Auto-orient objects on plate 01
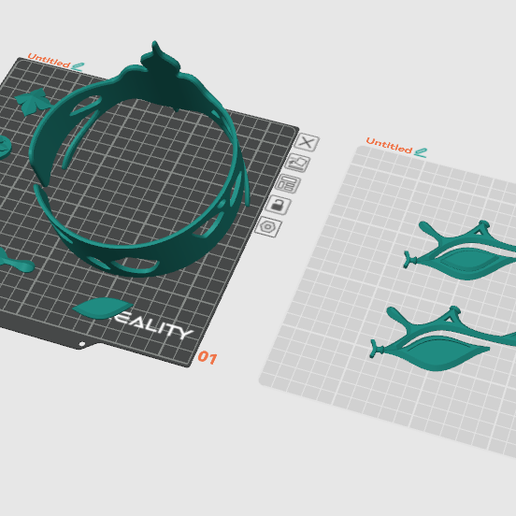The image size is (516, 516). click(297, 163)
